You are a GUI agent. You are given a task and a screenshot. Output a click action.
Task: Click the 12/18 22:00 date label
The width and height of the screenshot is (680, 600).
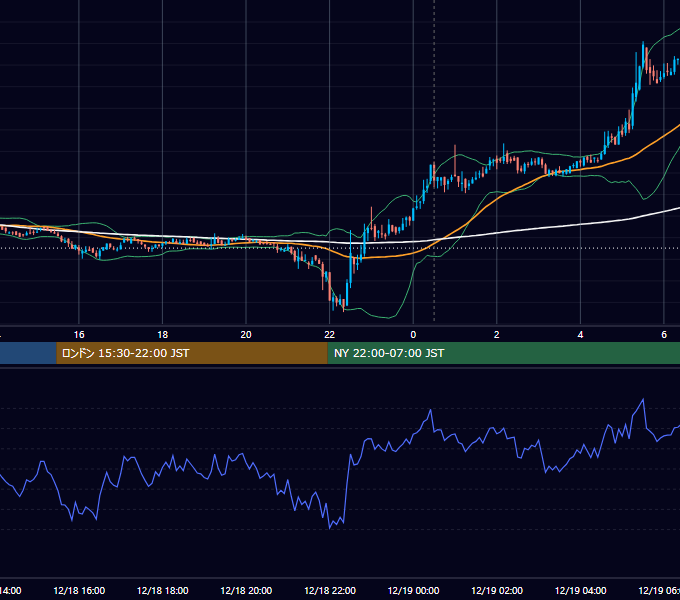pyautogui.click(x=330, y=590)
